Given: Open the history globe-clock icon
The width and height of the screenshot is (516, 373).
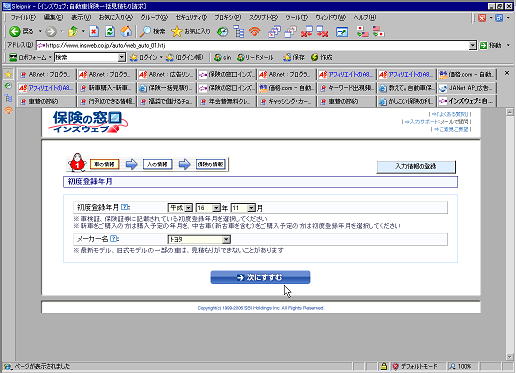Looking at the screenshot, I should point(222,32).
